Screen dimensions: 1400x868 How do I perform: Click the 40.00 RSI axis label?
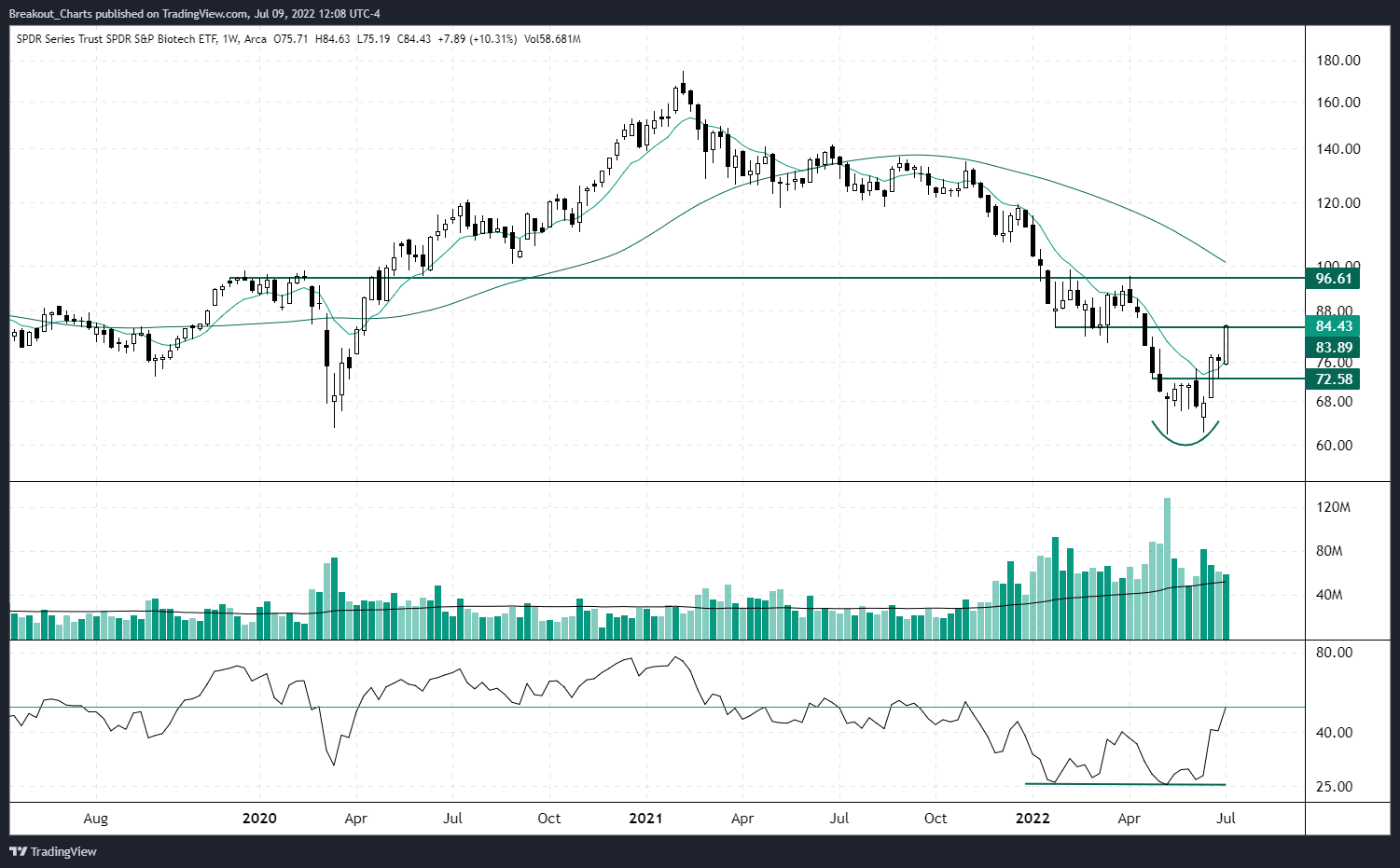click(x=1334, y=733)
